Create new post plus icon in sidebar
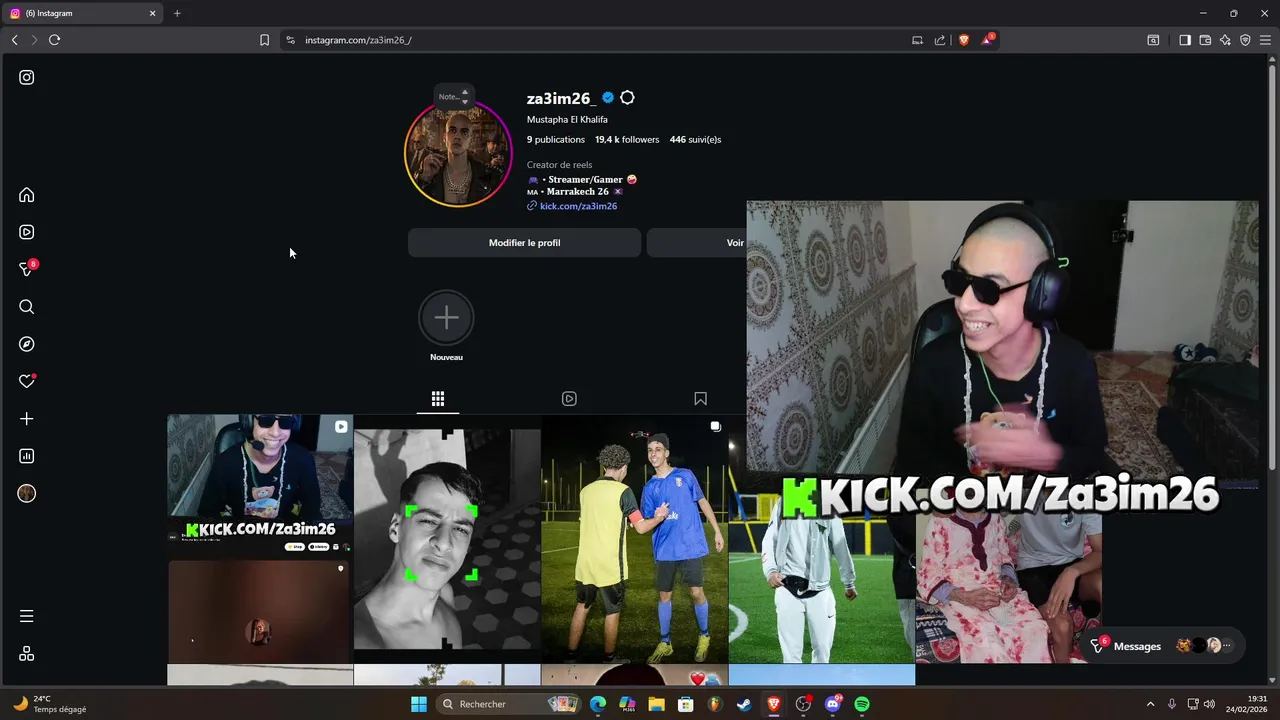This screenshot has height=720, width=1280. tap(27, 419)
